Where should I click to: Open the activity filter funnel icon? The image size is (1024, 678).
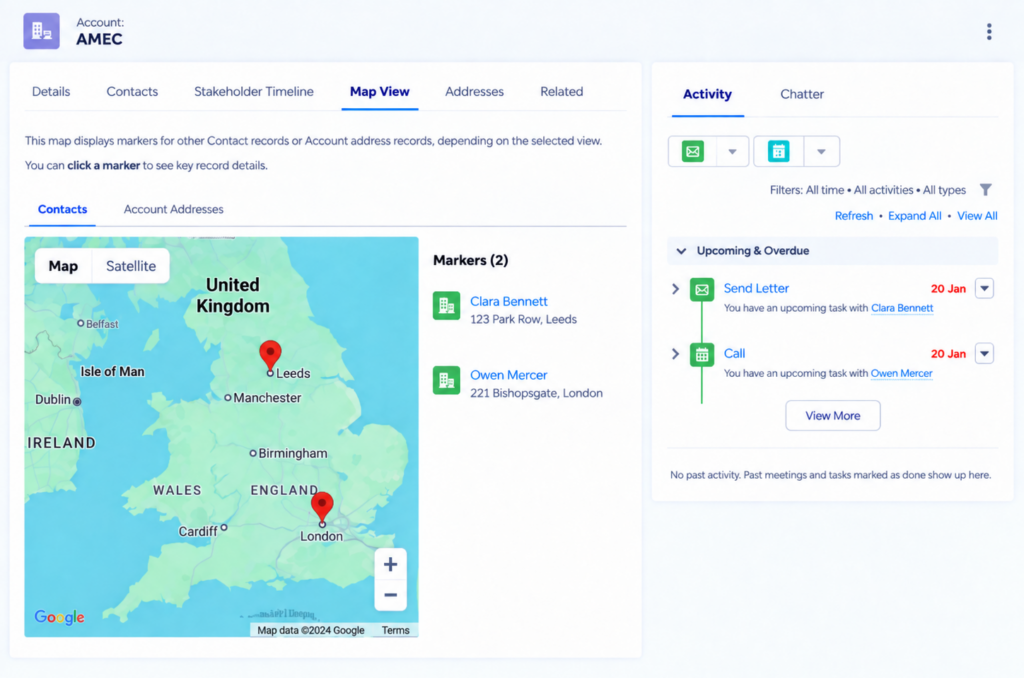[x=985, y=190]
